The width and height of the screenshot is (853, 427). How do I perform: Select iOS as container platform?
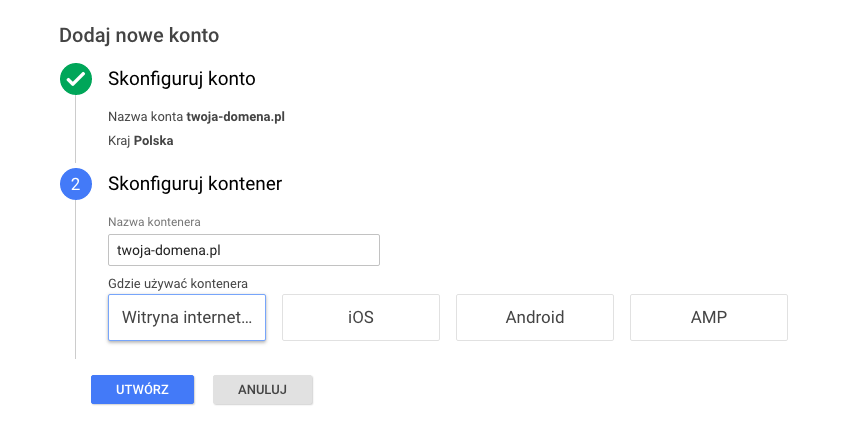click(361, 318)
